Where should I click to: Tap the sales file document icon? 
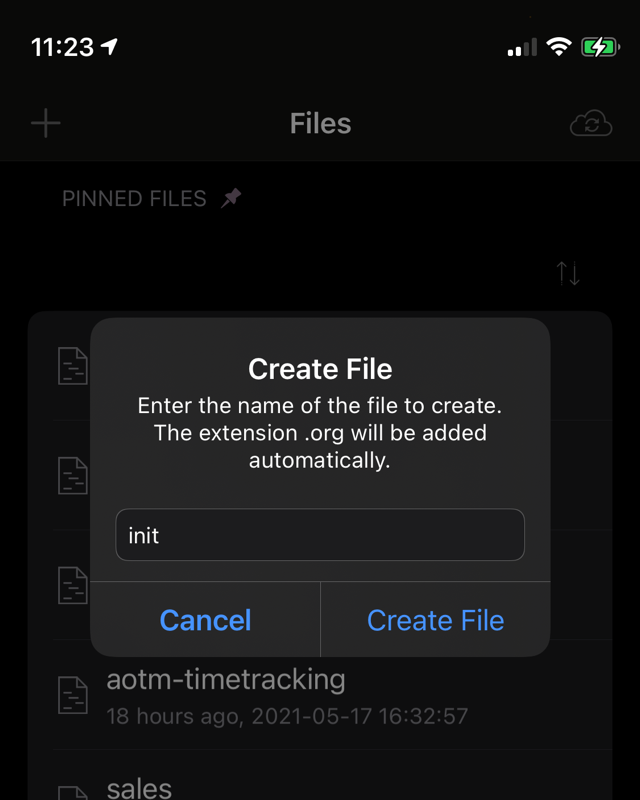point(73,793)
